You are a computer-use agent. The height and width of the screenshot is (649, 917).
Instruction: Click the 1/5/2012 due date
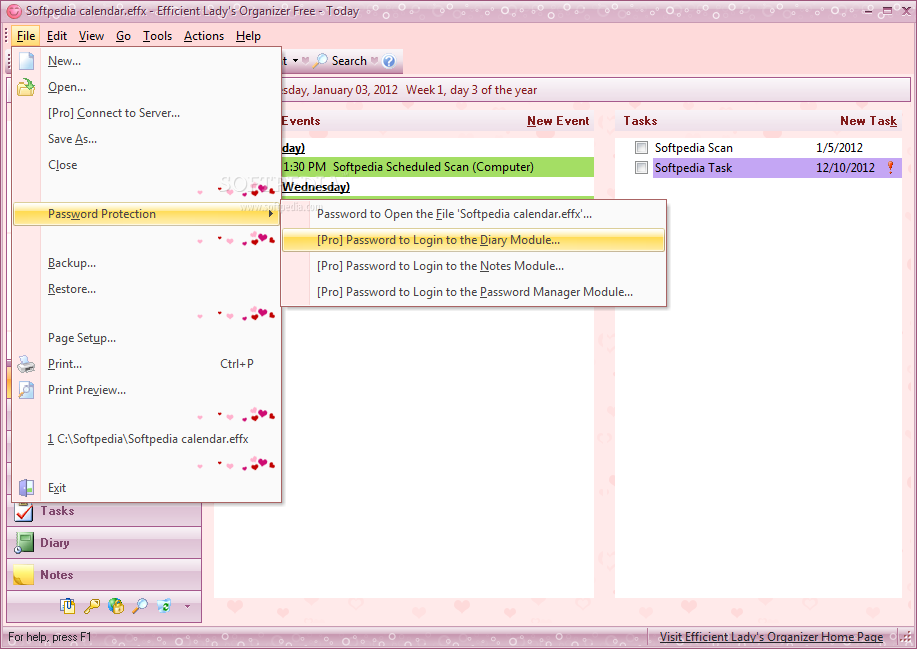[x=839, y=148]
